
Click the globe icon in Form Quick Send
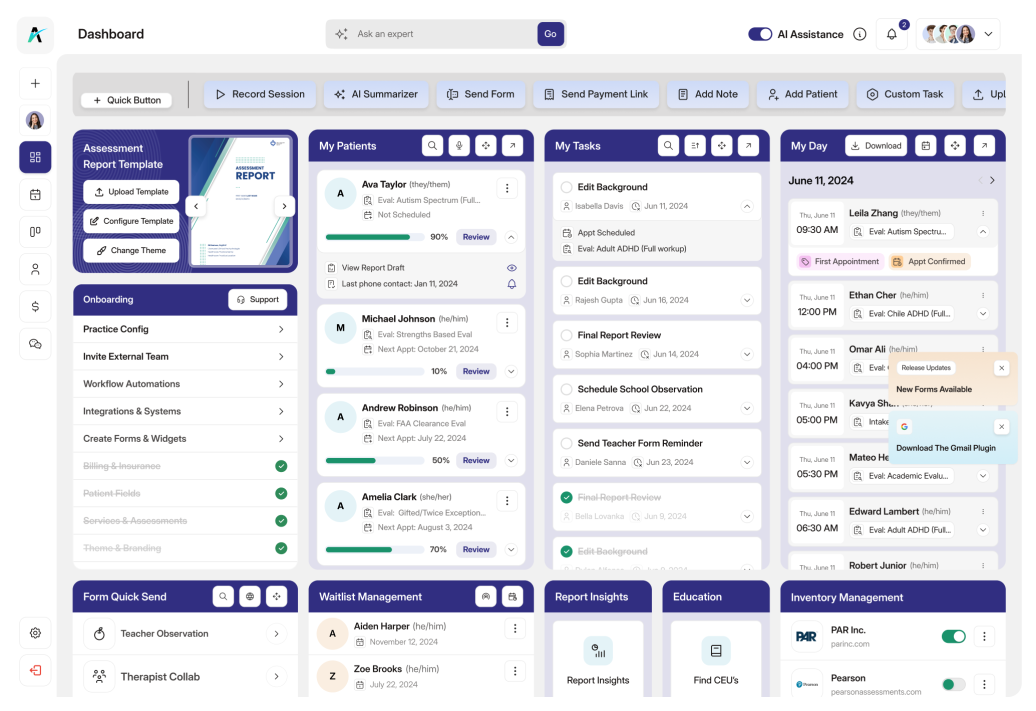(x=250, y=597)
